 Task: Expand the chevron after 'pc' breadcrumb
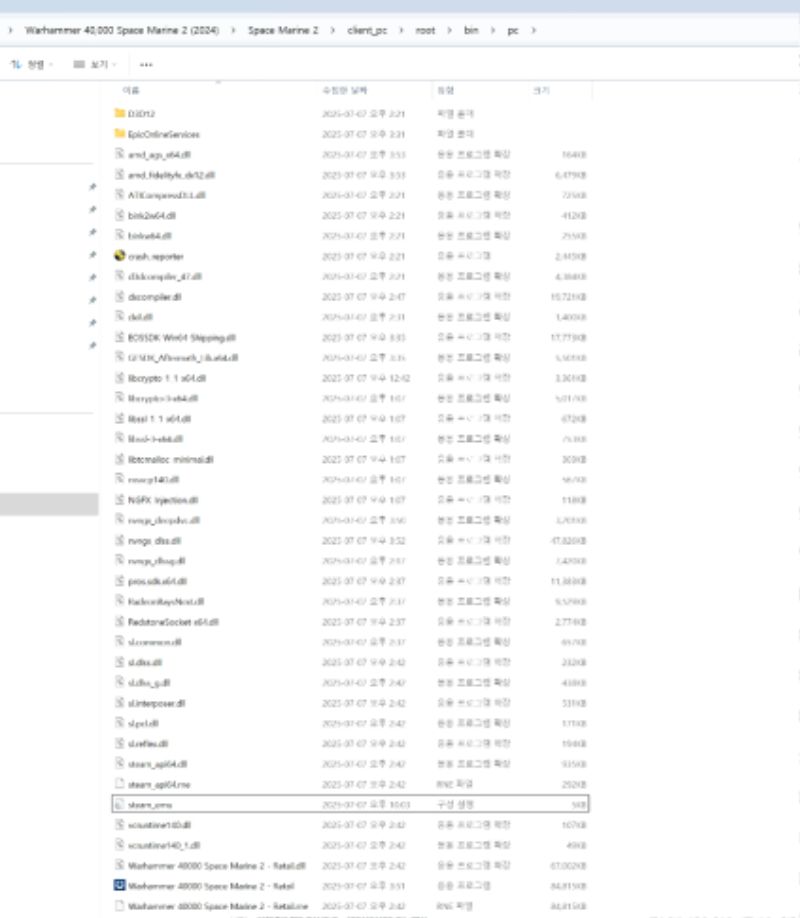(534, 30)
